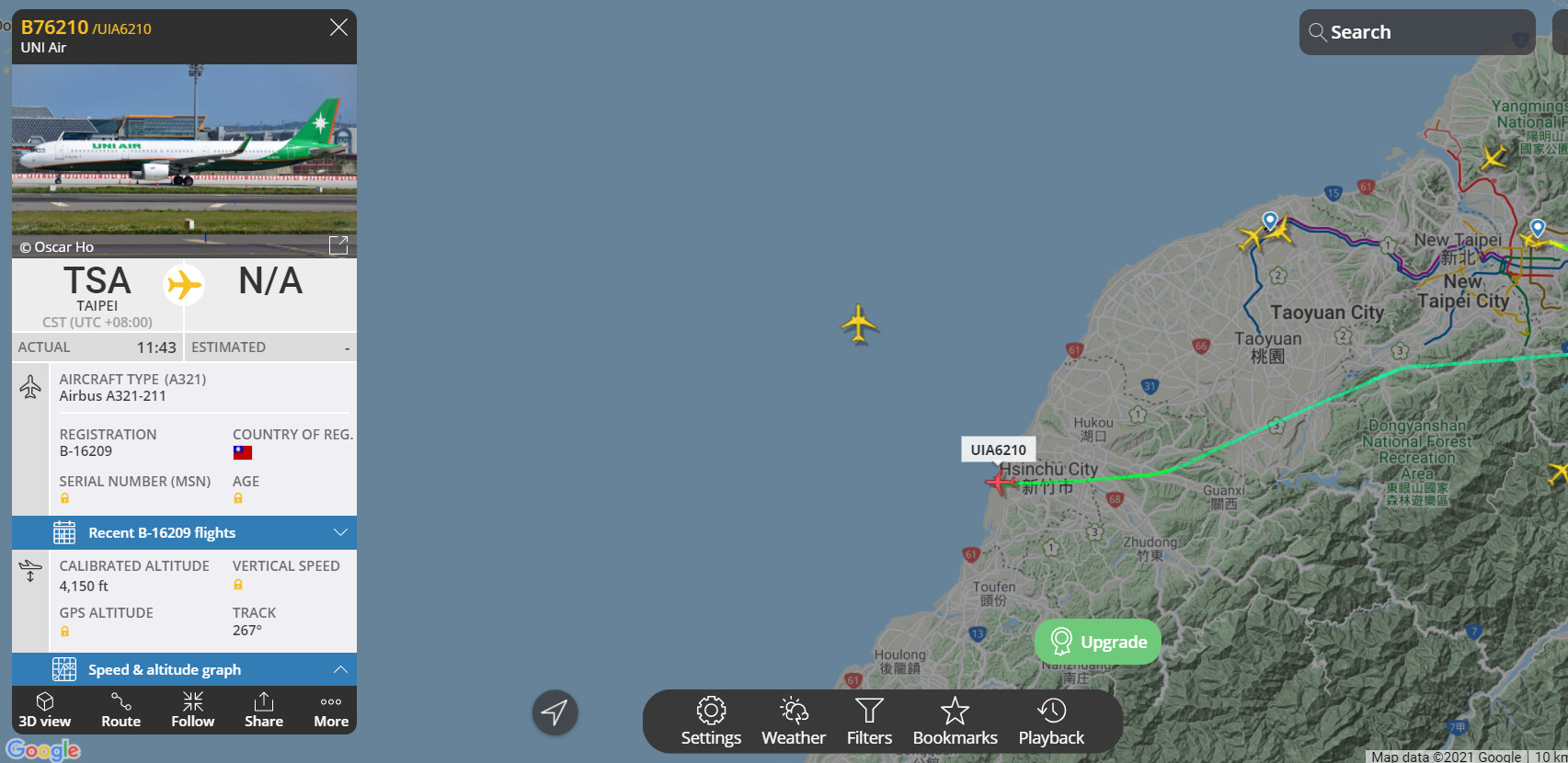
Task: Open the More options menu
Action: (x=331, y=710)
